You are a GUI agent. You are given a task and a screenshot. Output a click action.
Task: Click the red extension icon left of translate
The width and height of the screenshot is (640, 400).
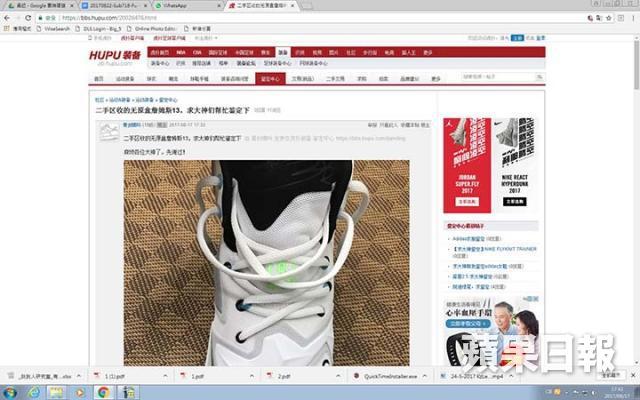pos(590,18)
